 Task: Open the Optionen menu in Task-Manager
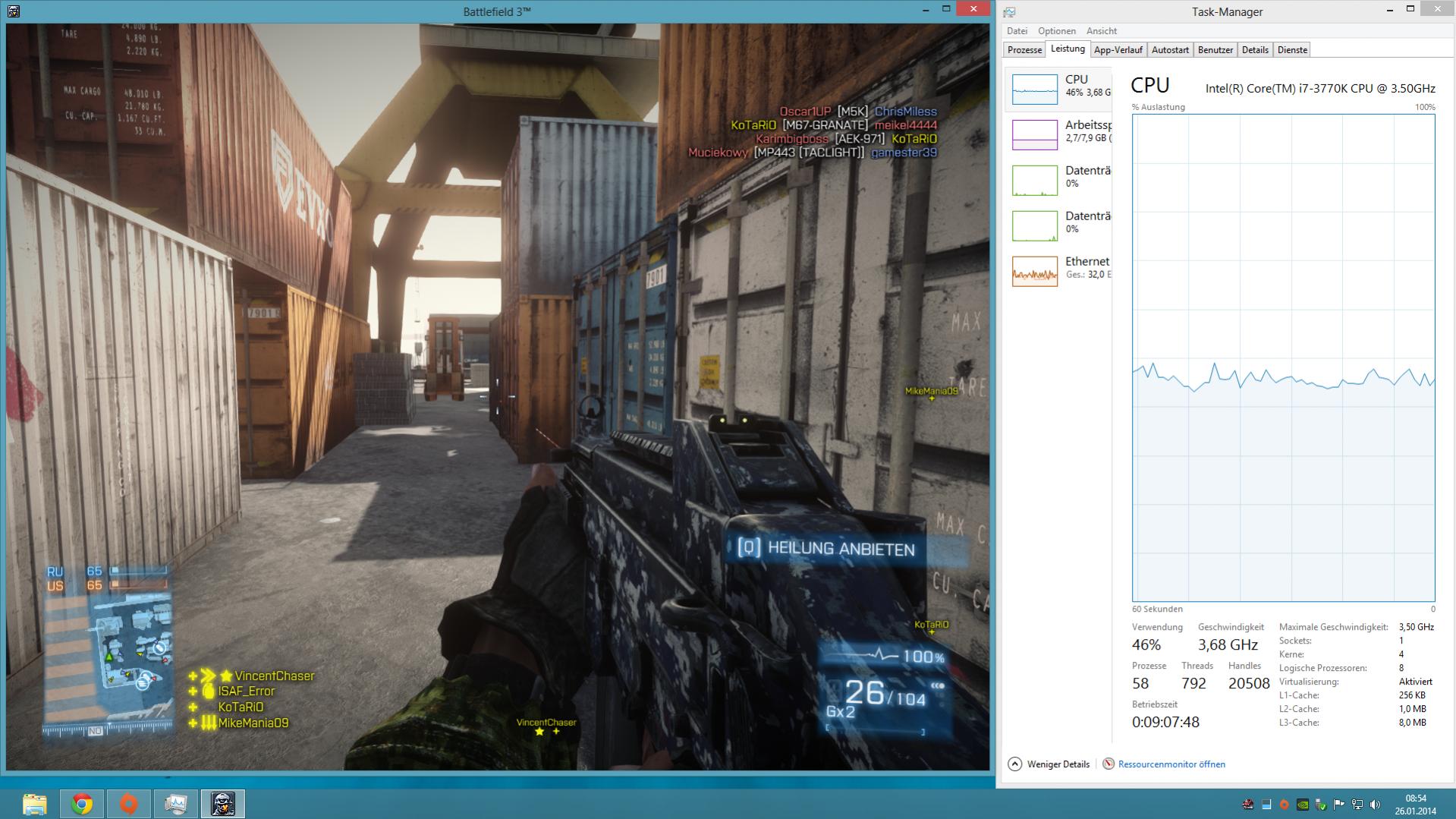1056,31
